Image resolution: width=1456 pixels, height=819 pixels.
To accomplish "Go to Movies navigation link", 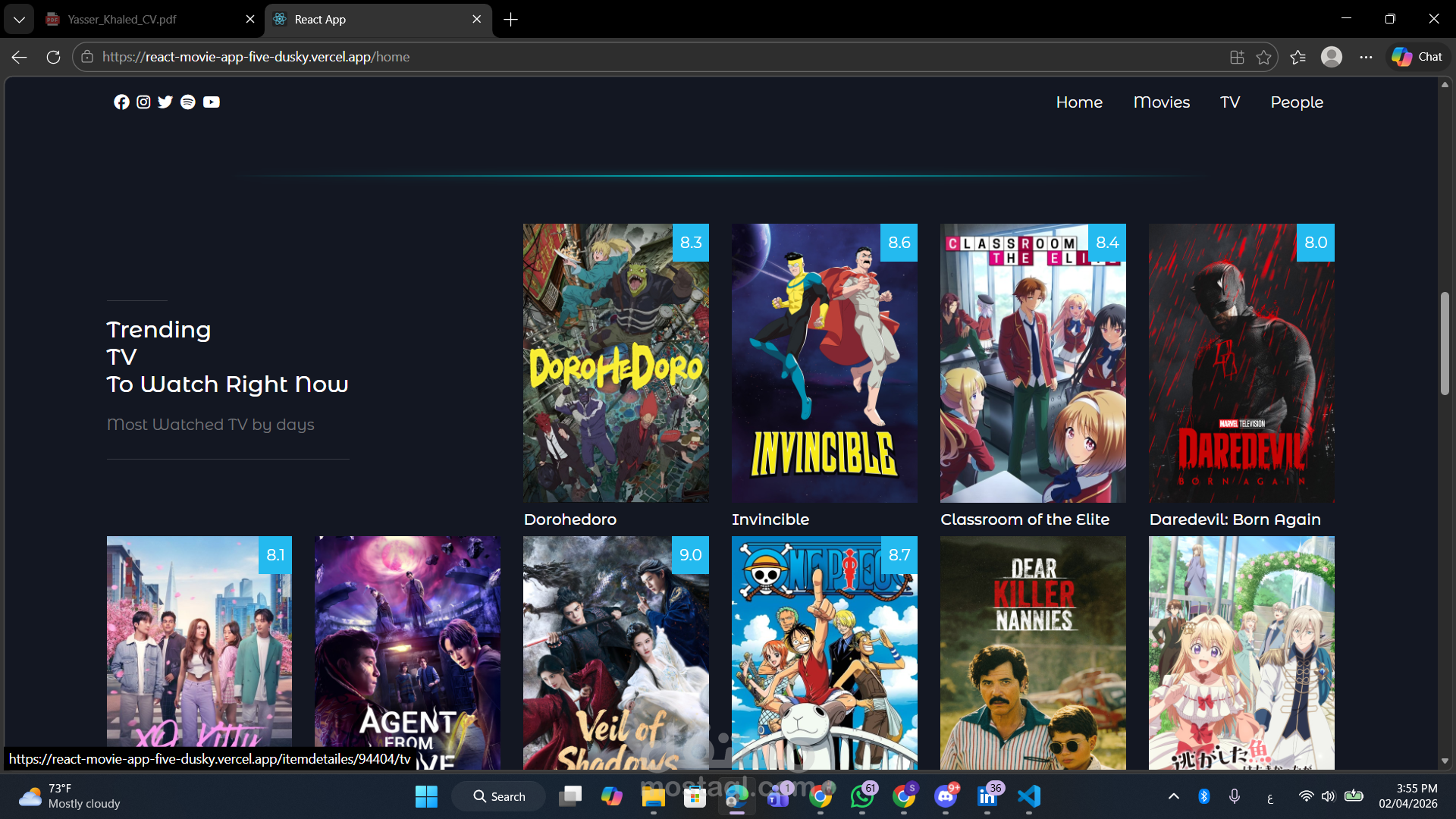I will 1161,102.
